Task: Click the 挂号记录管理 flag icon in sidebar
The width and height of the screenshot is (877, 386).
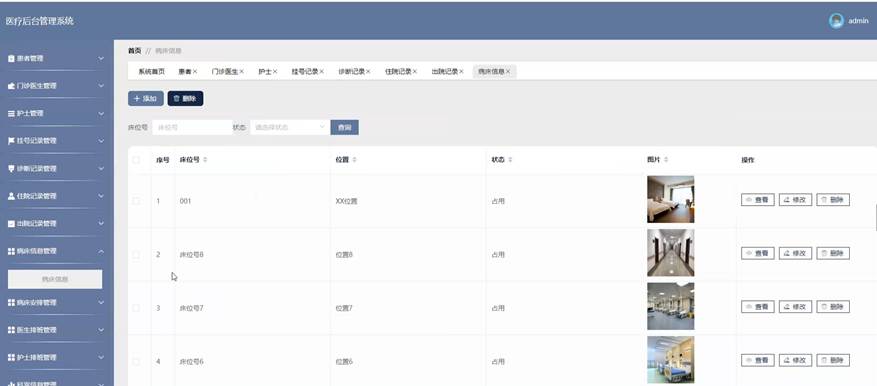Action: (11, 141)
